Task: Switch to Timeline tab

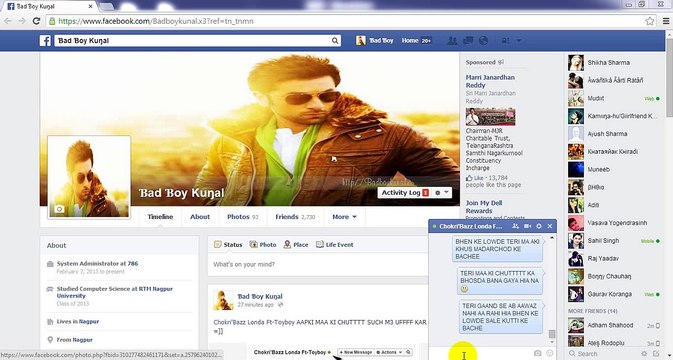Action: (161, 217)
